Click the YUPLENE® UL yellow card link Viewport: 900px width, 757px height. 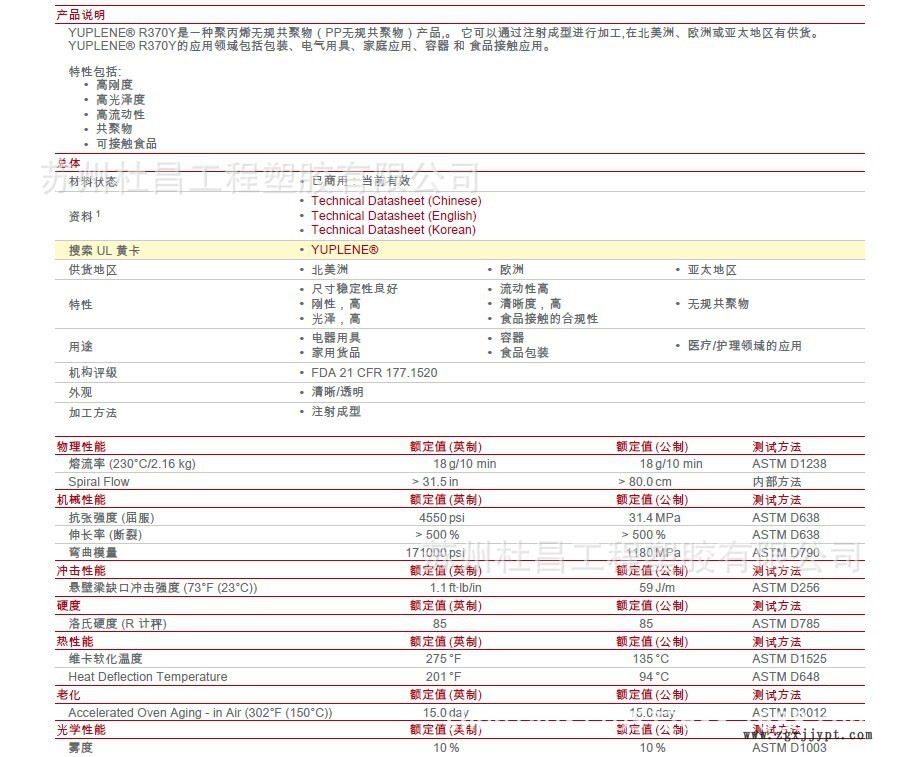pyautogui.click(x=344, y=250)
